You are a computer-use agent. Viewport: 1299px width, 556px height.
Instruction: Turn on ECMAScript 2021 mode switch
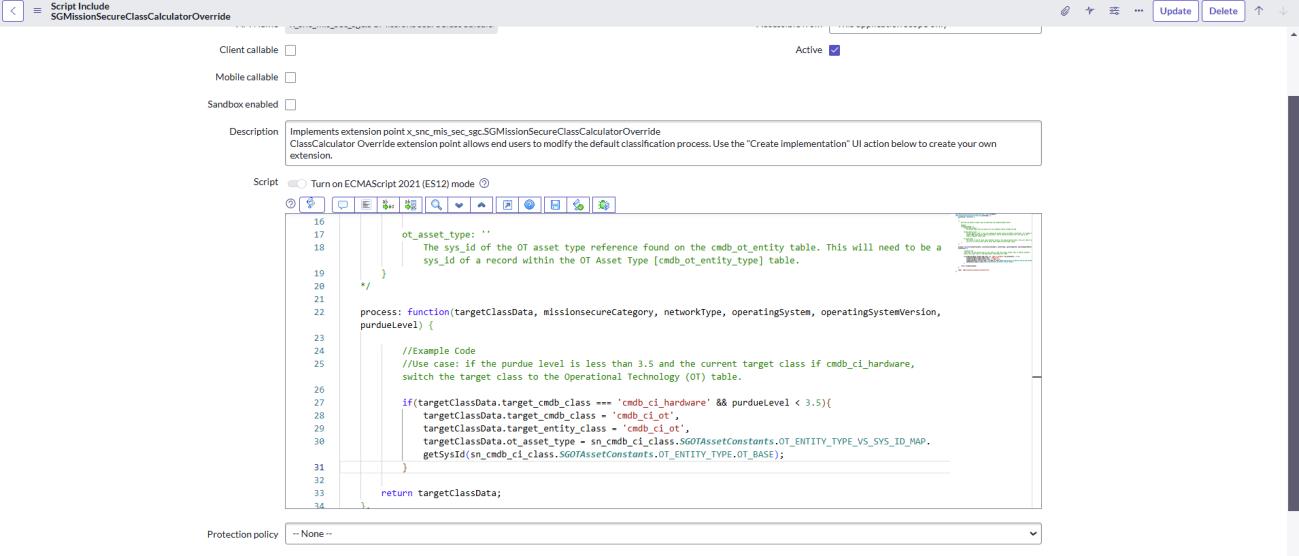coord(297,183)
